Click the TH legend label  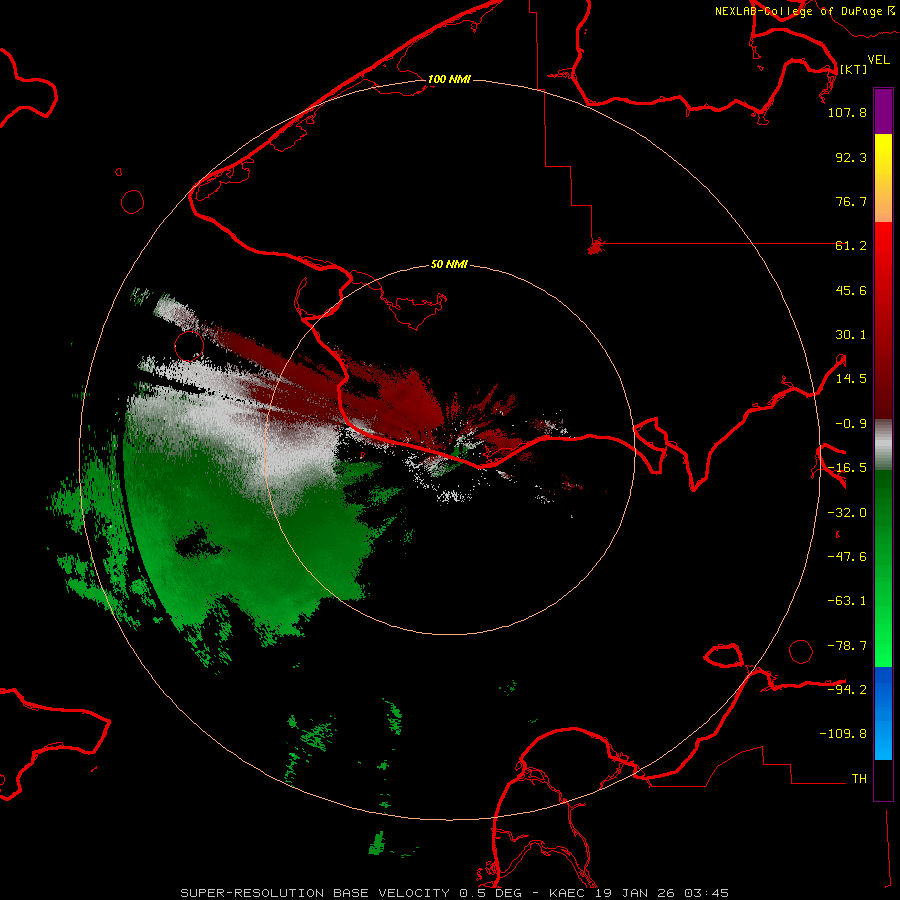tap(859, 779)
